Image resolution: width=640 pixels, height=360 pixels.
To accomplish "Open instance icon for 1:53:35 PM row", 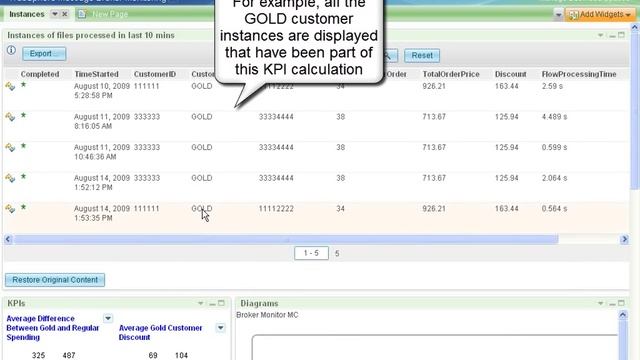I will tap(10, 209).
